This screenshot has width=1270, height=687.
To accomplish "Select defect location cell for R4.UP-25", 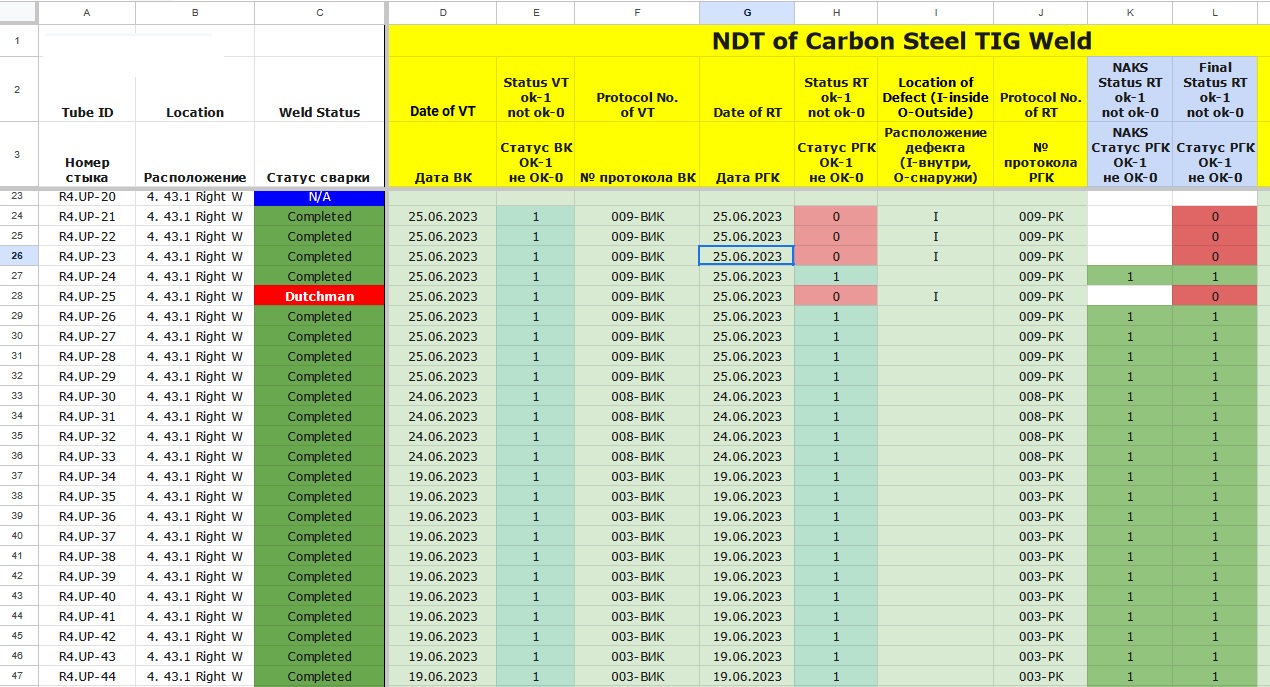I will coord(935,296).
